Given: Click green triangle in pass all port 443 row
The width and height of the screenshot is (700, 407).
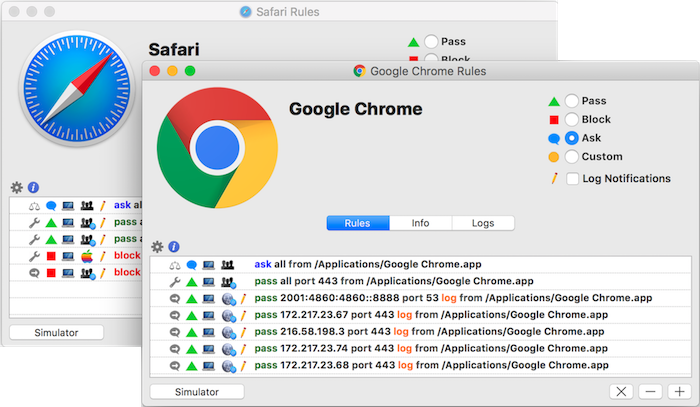Looking at the screenshot, I should click(x=192, y=282).
